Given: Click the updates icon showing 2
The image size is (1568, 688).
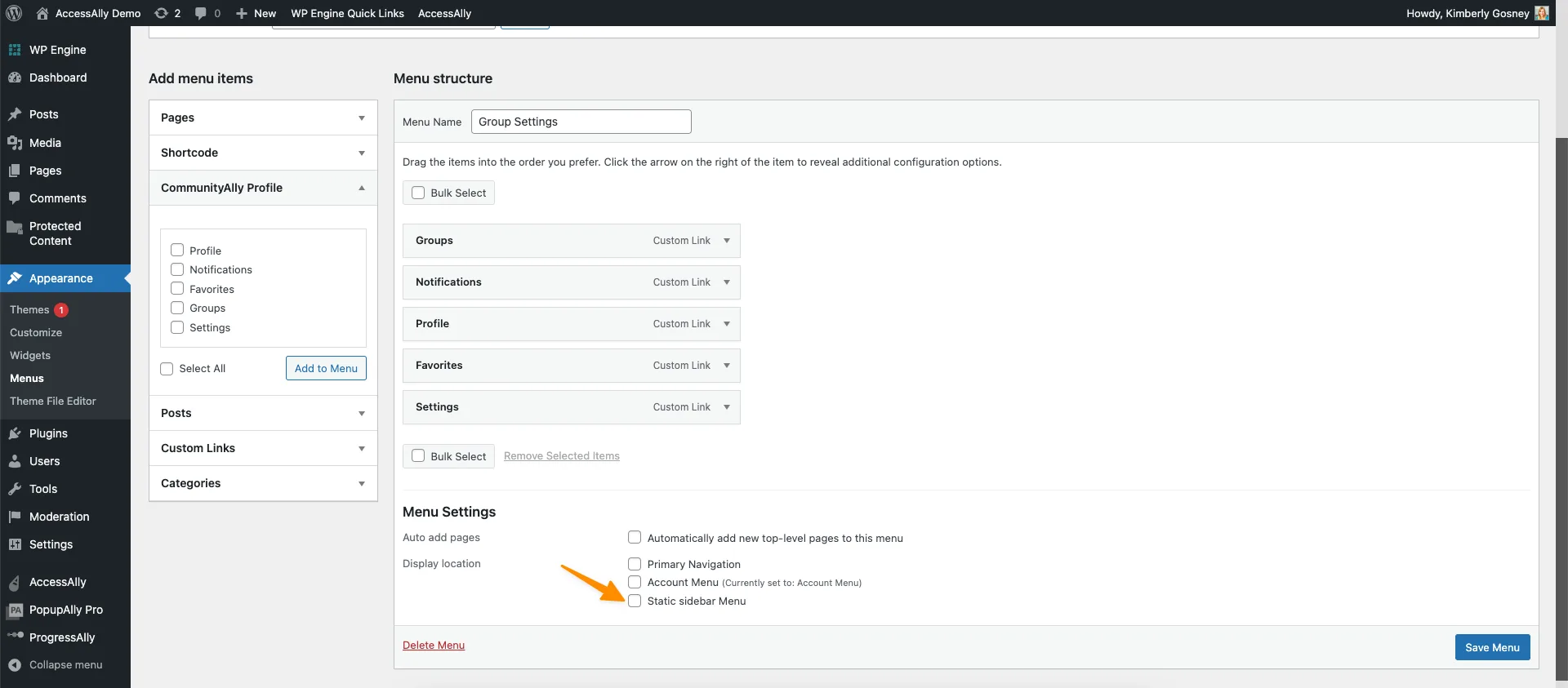Looking at the screenshot, I should point(161,13).
